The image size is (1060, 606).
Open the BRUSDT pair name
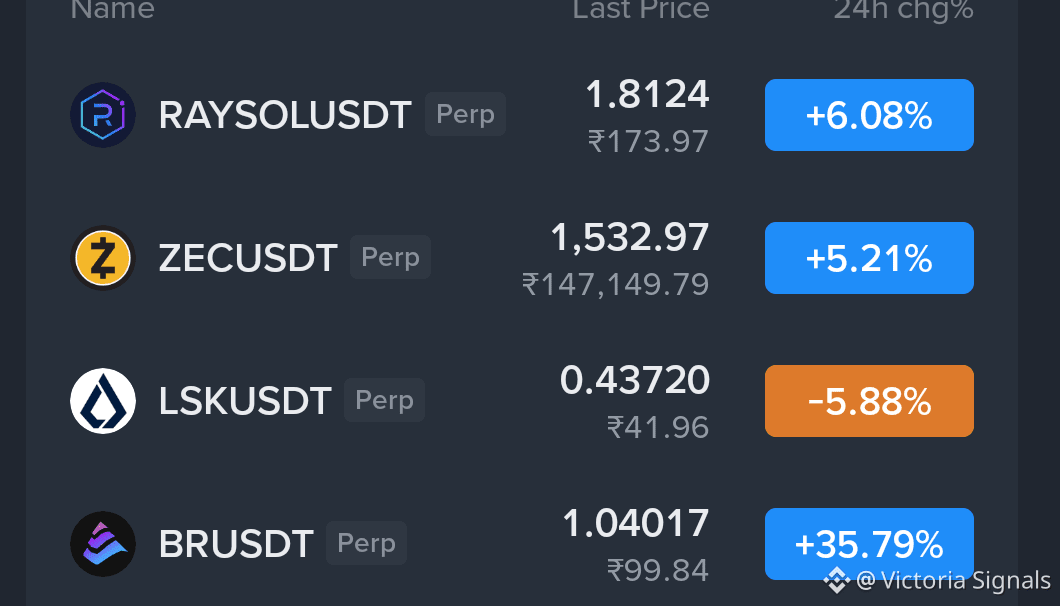[x=236, y=544]
